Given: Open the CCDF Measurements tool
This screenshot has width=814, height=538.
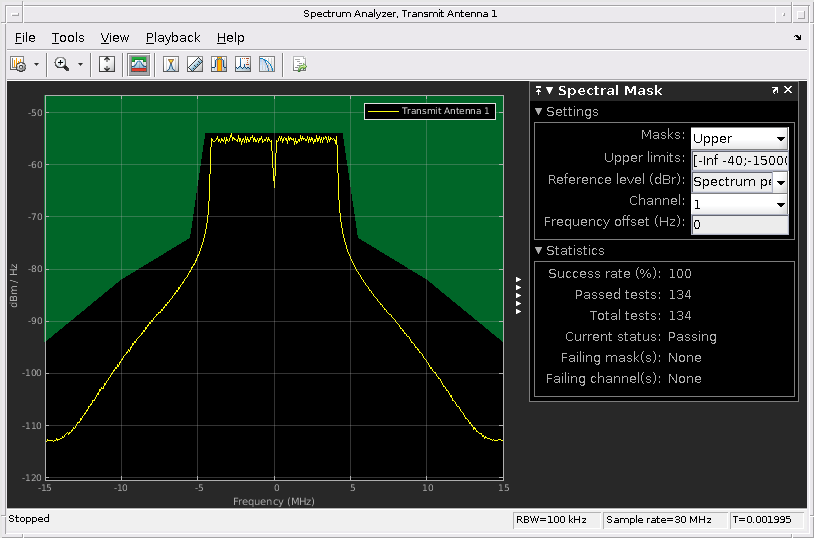Looking at the screenshot, I should tap(267, 64).
